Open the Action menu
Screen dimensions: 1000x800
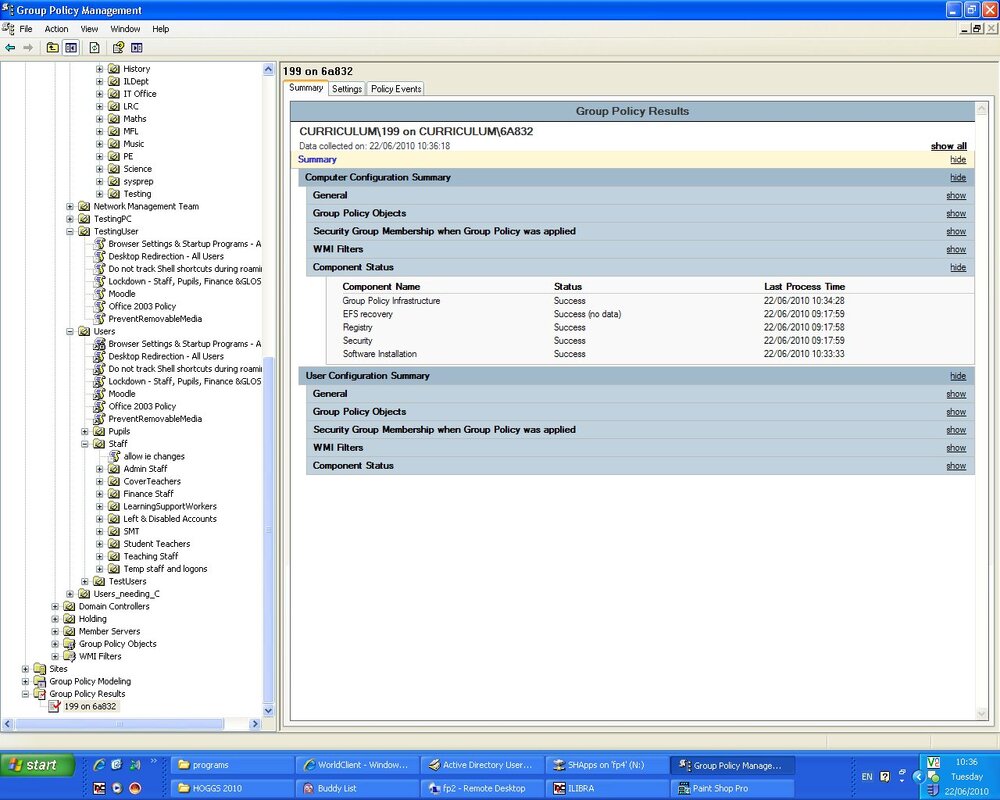coord(56,29)
